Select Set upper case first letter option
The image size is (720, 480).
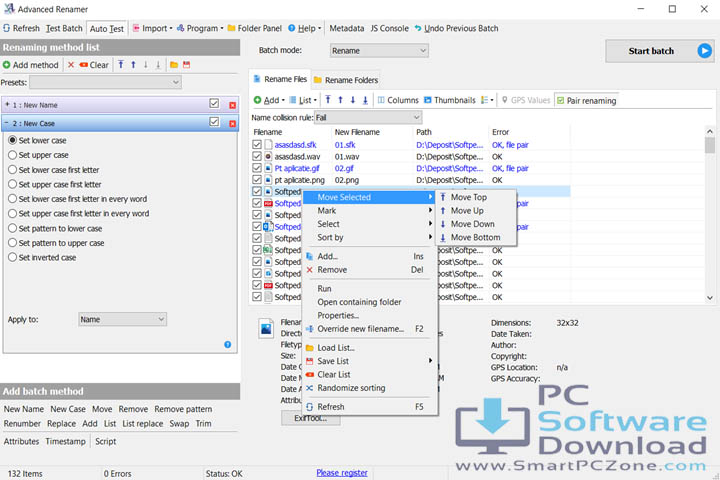[x=13, y=184]
